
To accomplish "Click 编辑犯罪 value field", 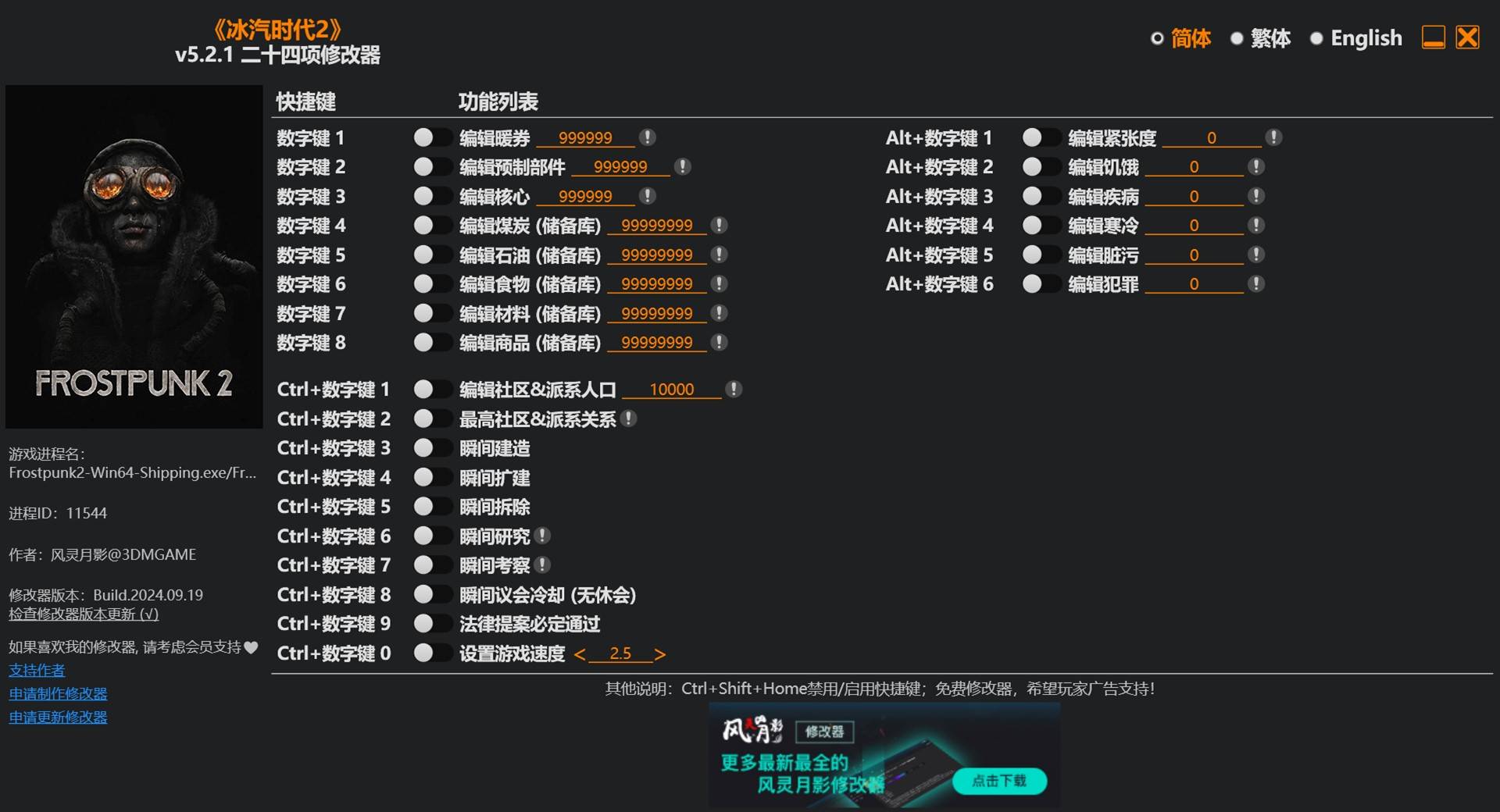I will (x=1194, y=284).
